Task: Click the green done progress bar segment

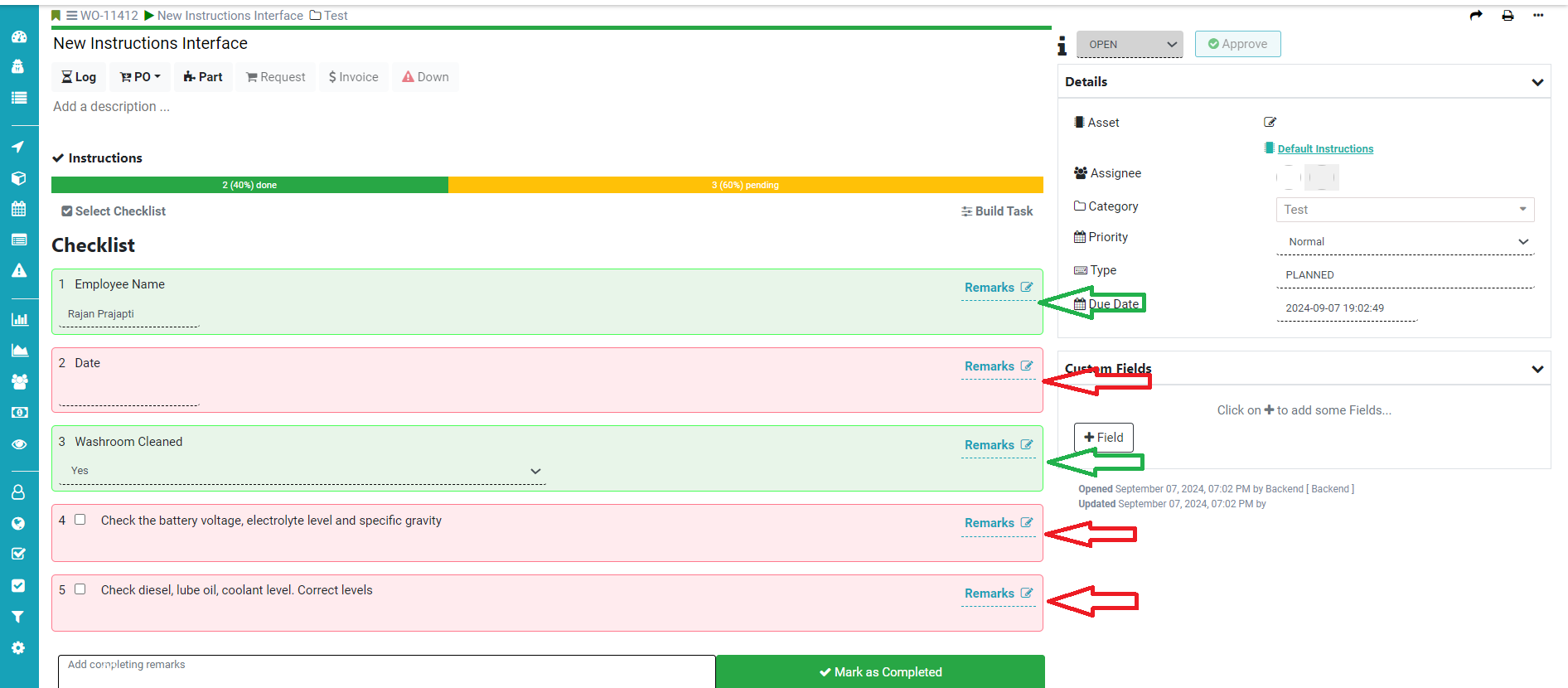Action: (x=249, y=185)
